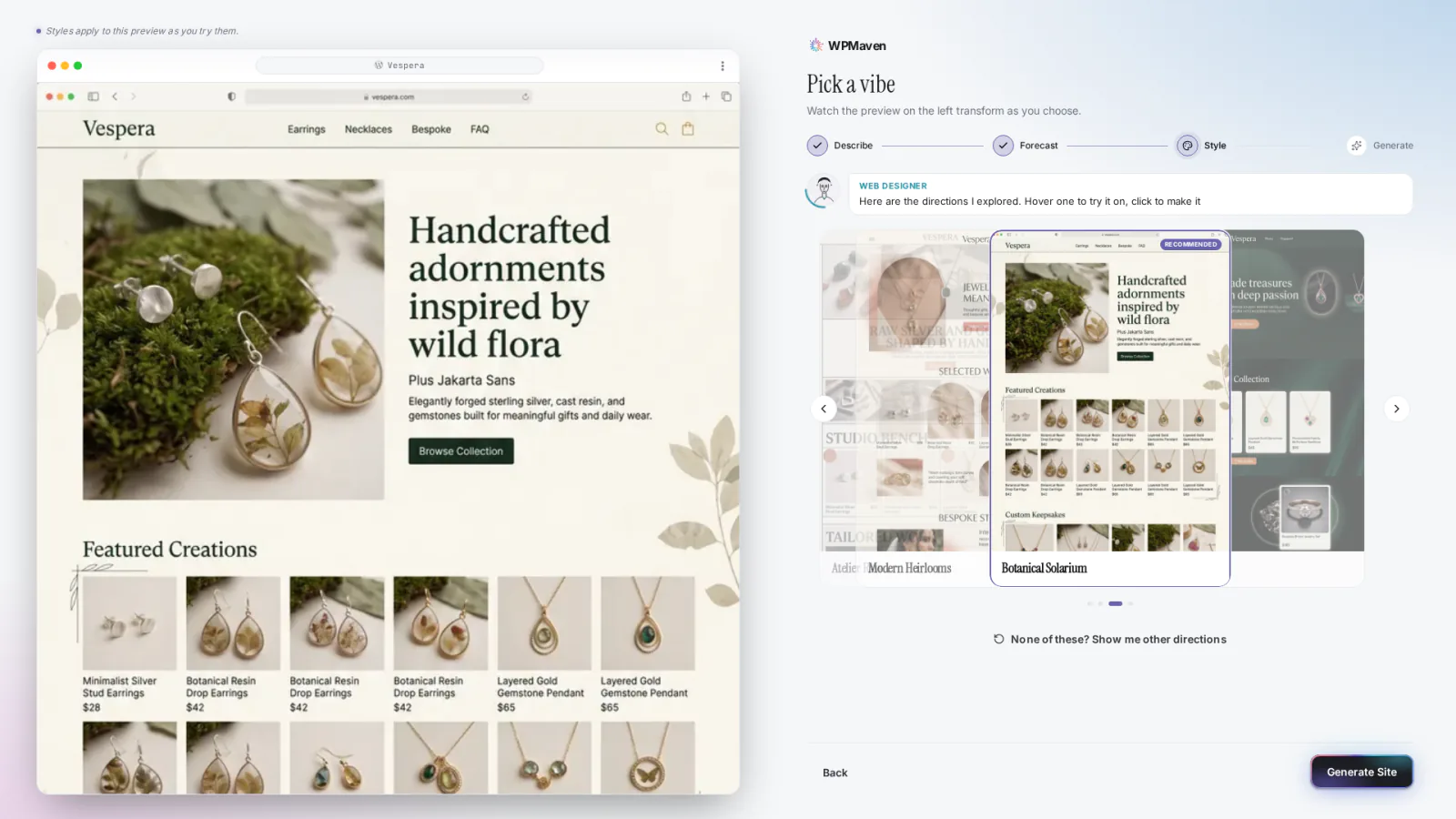Click the Vespera logo in site header
This screenshot has height=819, width=1456.
tap(119, 128)
